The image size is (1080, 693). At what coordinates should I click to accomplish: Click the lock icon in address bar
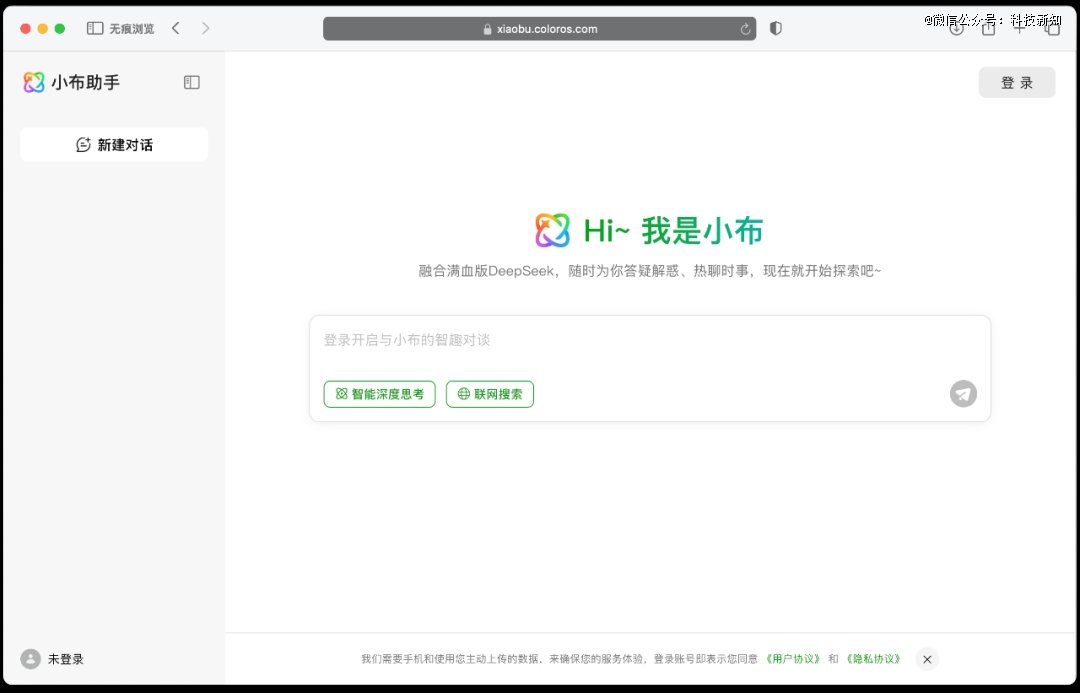coord(488,29)
